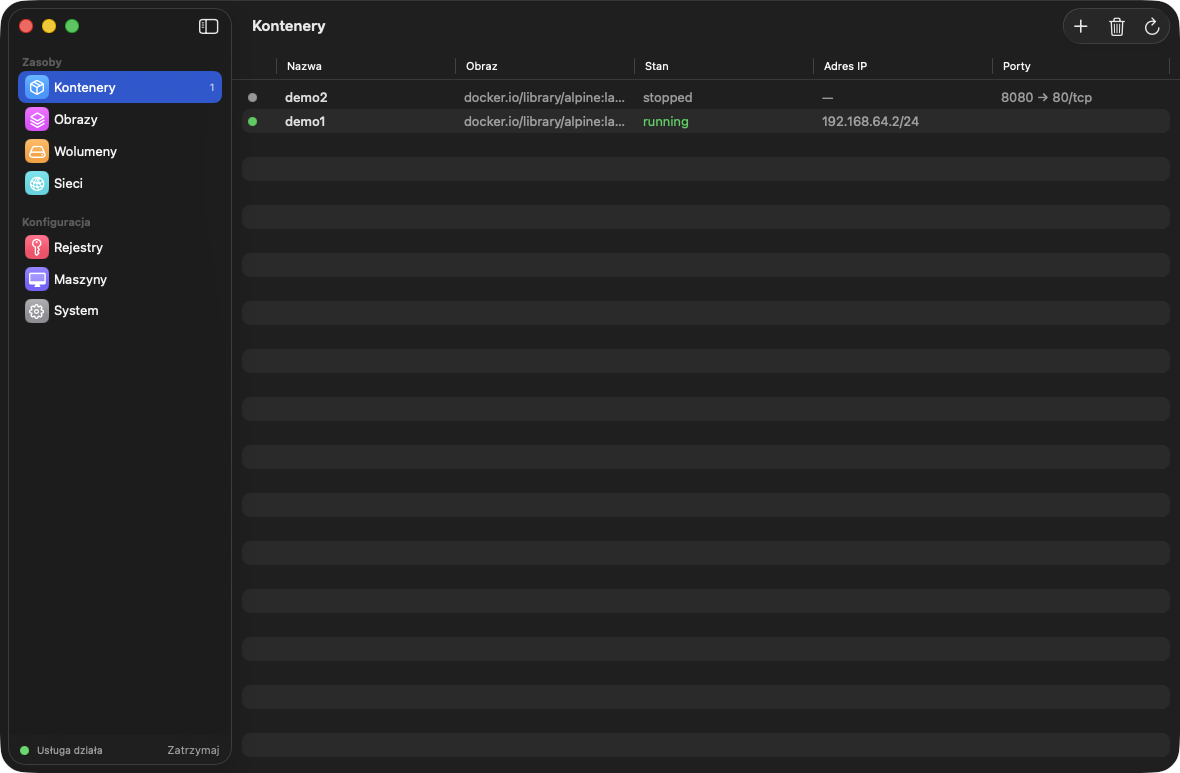Click the running status of demo1

(x=665, y=122)
